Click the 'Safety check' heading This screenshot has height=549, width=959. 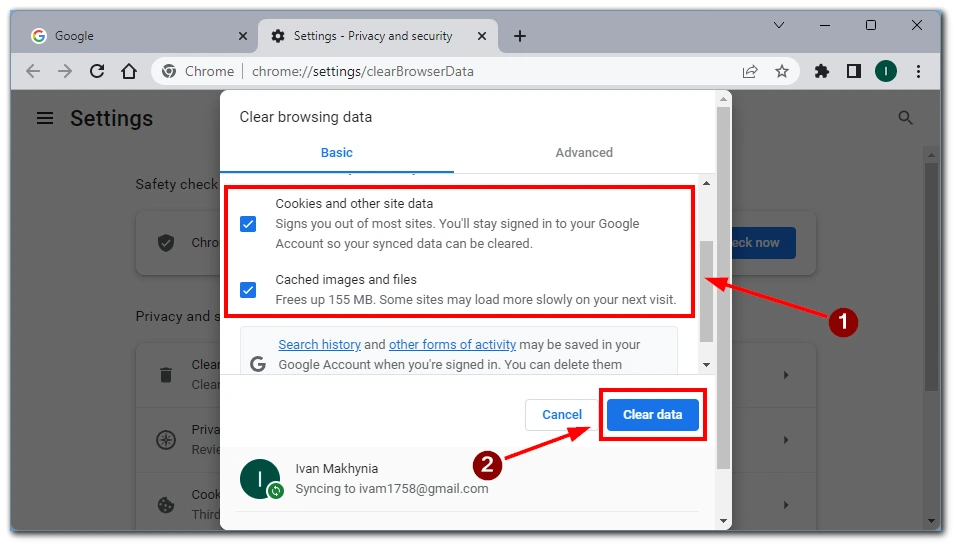coord(177,184)
